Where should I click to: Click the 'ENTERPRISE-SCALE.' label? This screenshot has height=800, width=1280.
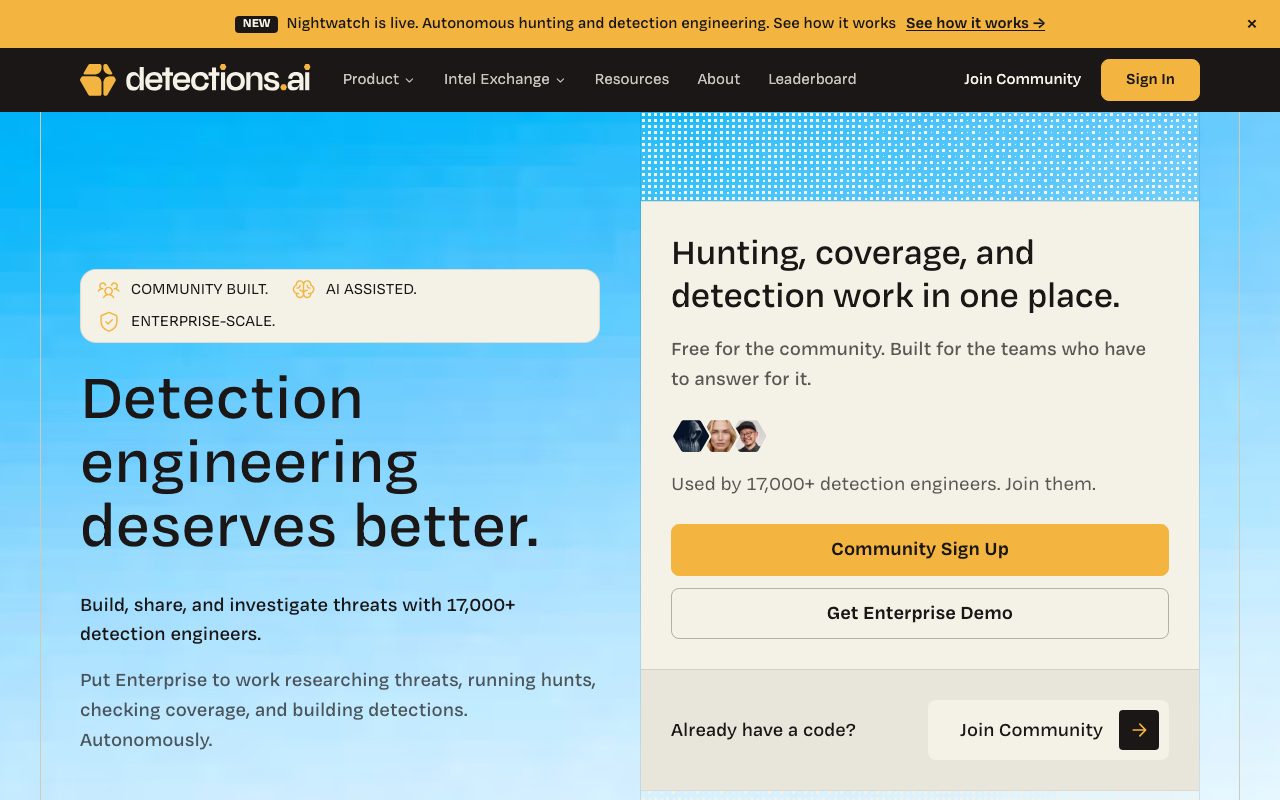203,322
